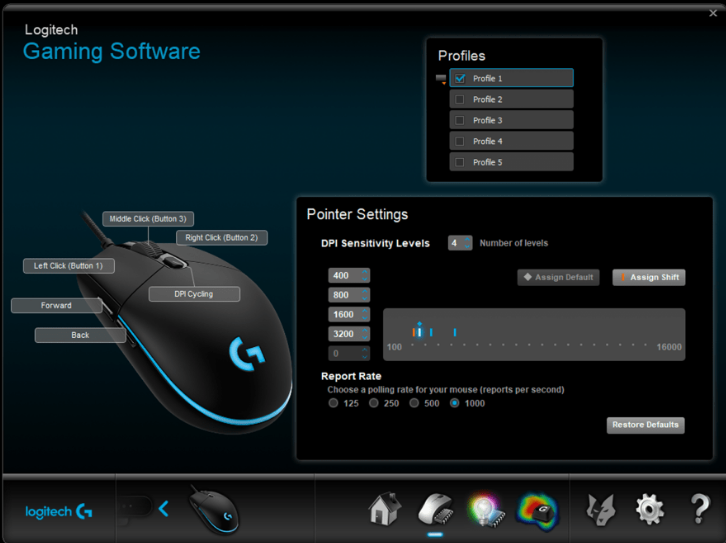Image resolution: width=726 pixels, height=543 pixels.
Task: Select the Profile 2 row
Action: point(511,99)
